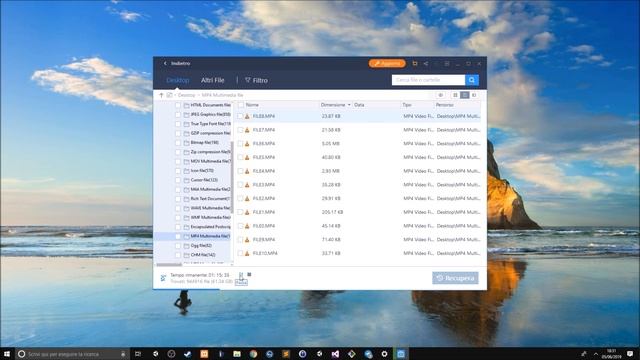Click the Windows taskbar search box

pos(72,354)
